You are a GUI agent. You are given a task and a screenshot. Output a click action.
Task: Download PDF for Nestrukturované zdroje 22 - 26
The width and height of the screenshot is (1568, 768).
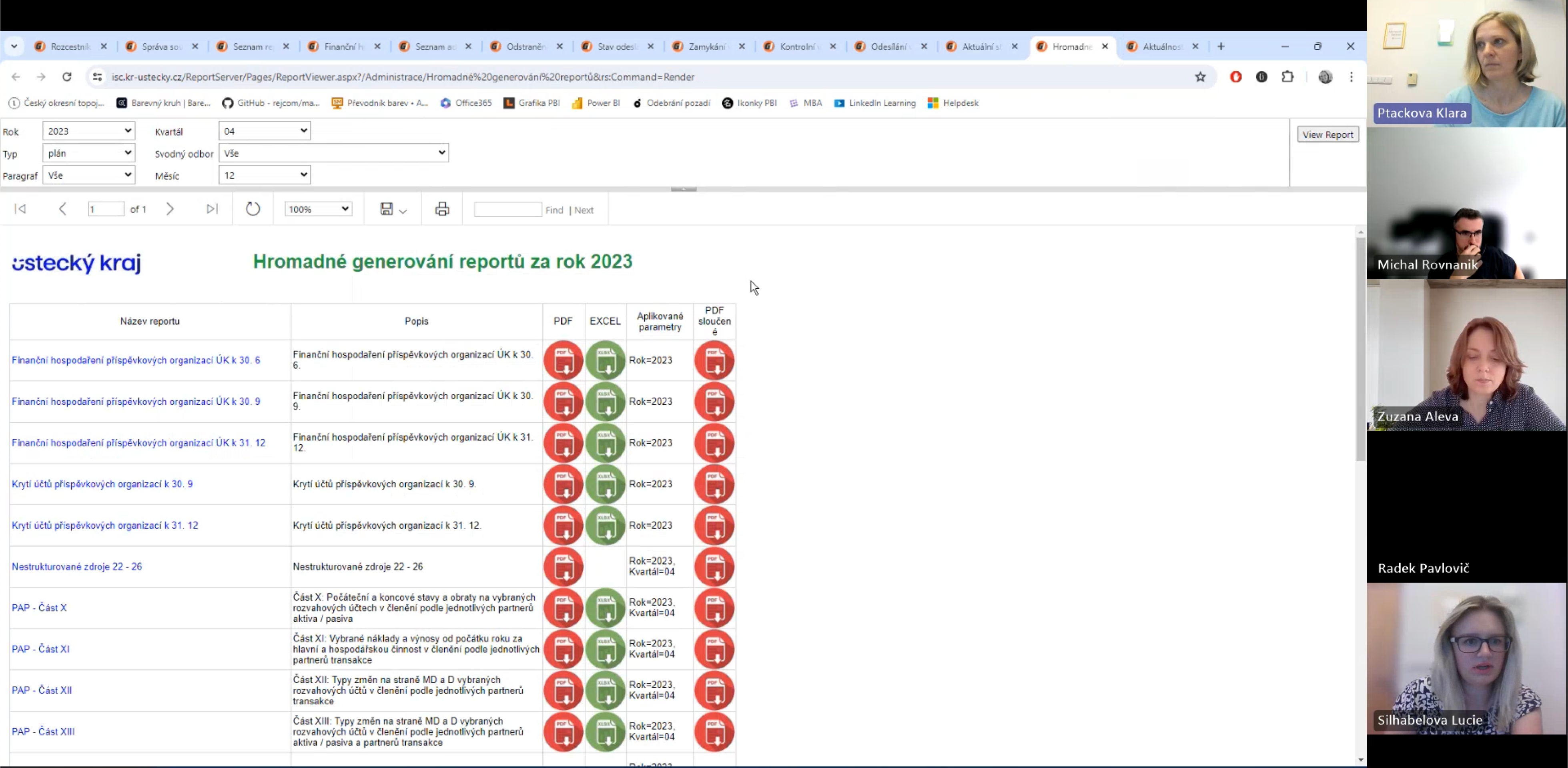click(x=563, y=566)
